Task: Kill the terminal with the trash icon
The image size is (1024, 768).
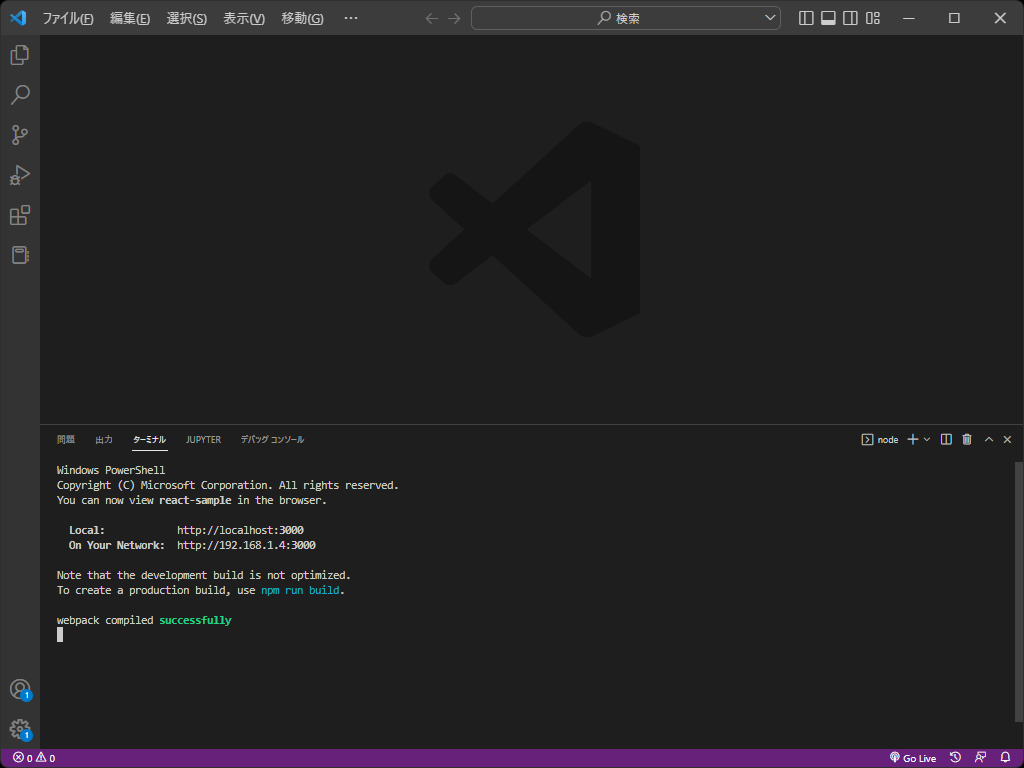Action: (x=967, y=440)
